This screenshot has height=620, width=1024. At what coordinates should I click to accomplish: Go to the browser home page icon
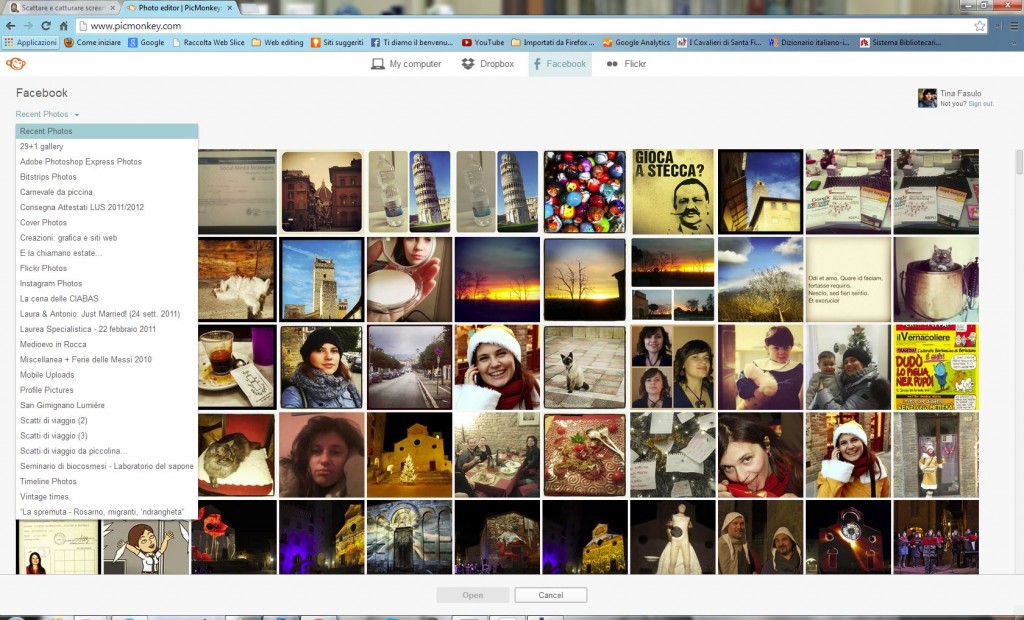[63, 25]
